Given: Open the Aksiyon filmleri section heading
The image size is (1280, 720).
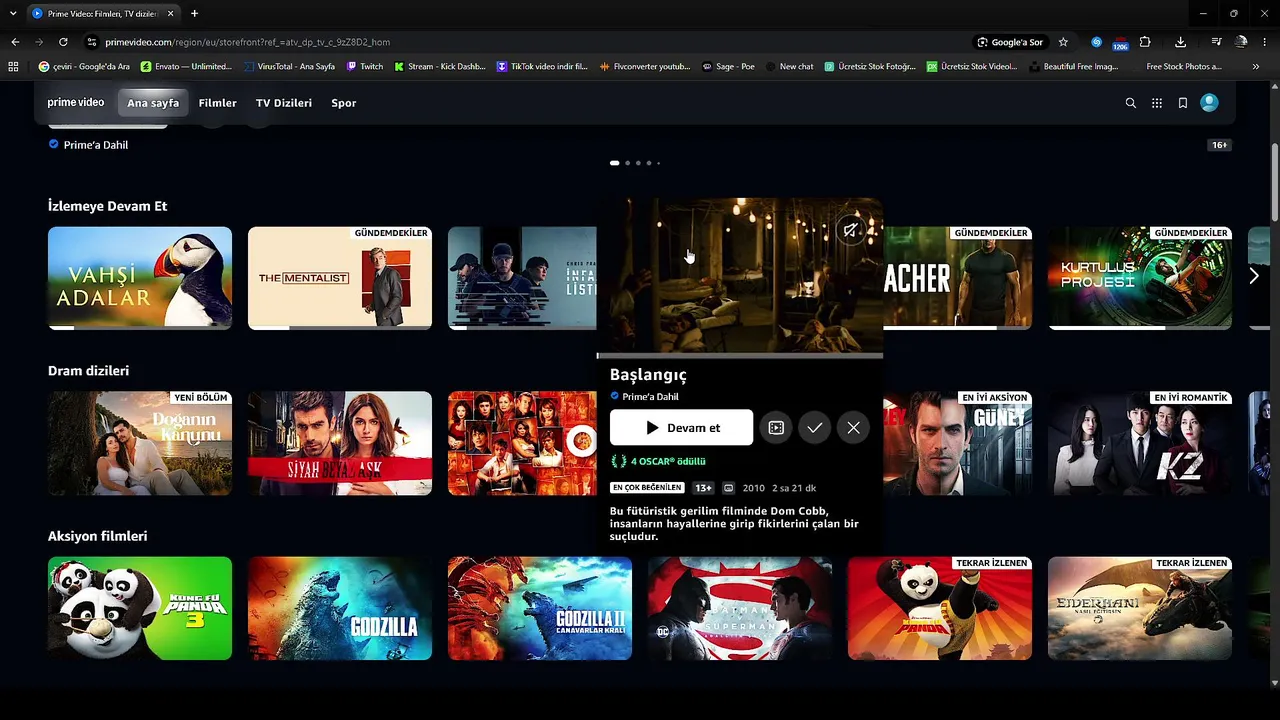Looking at the screenshot, I should pos(97,536).
